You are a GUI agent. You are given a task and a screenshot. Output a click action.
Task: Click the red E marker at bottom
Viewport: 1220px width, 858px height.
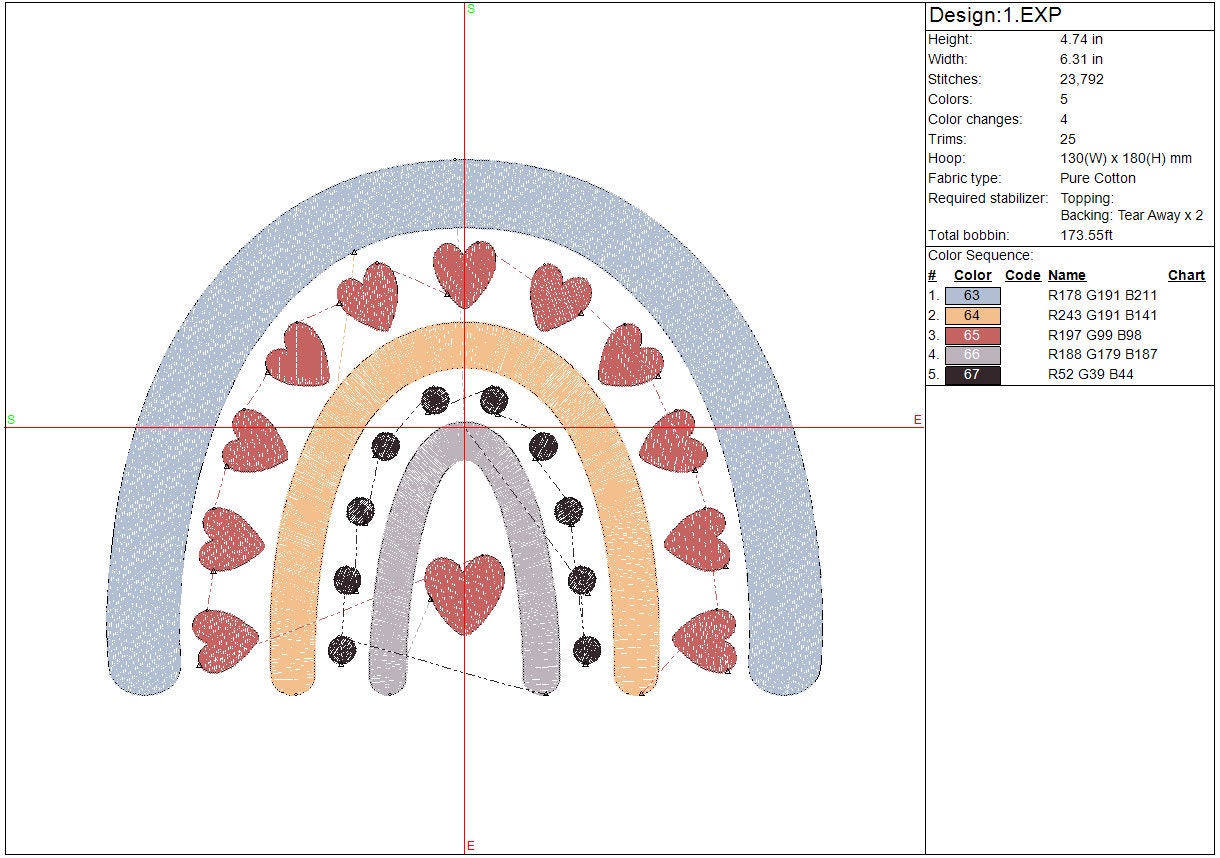click(x=470, y=846)
